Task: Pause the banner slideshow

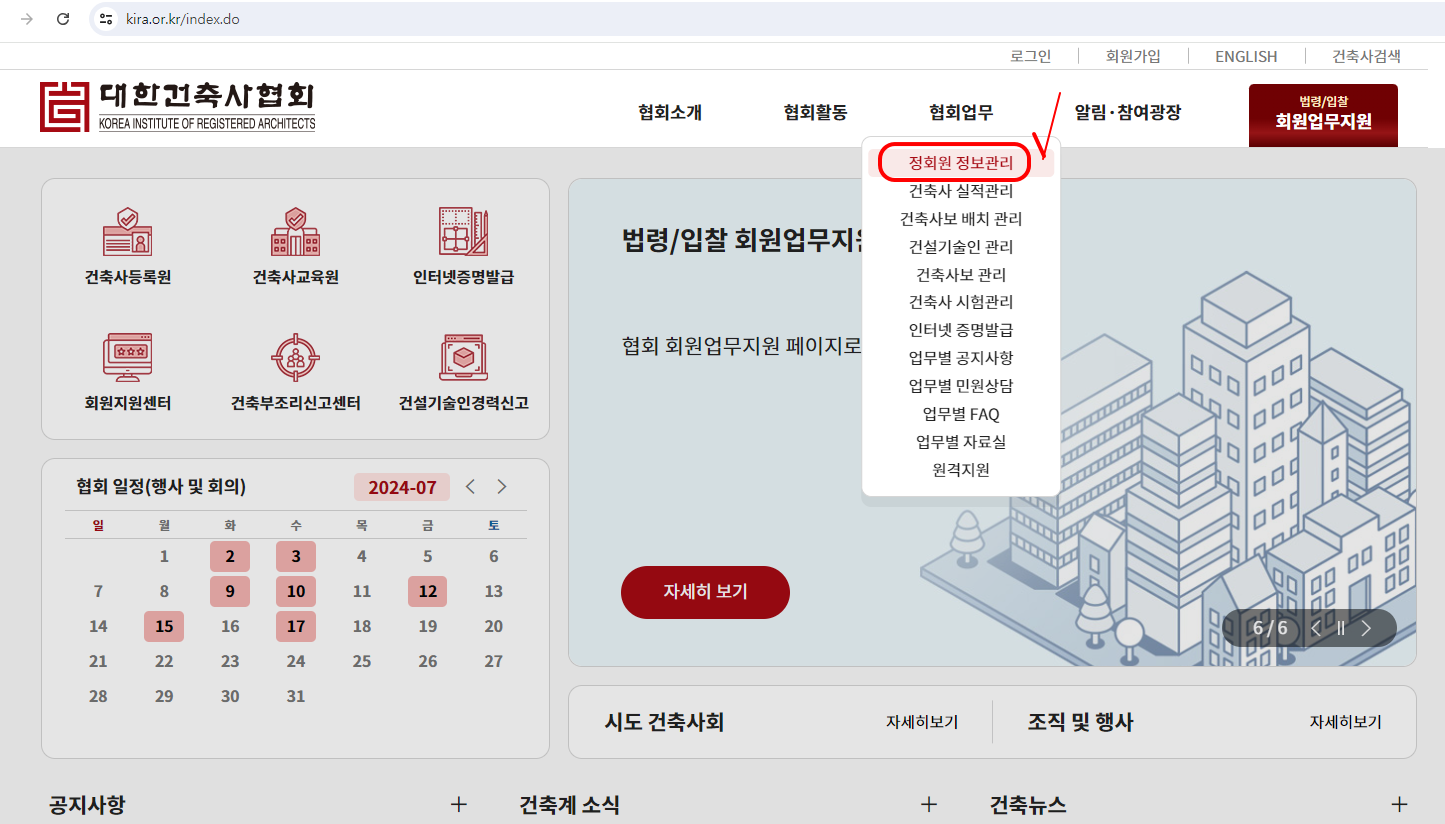Action: tap(1340, 628)
